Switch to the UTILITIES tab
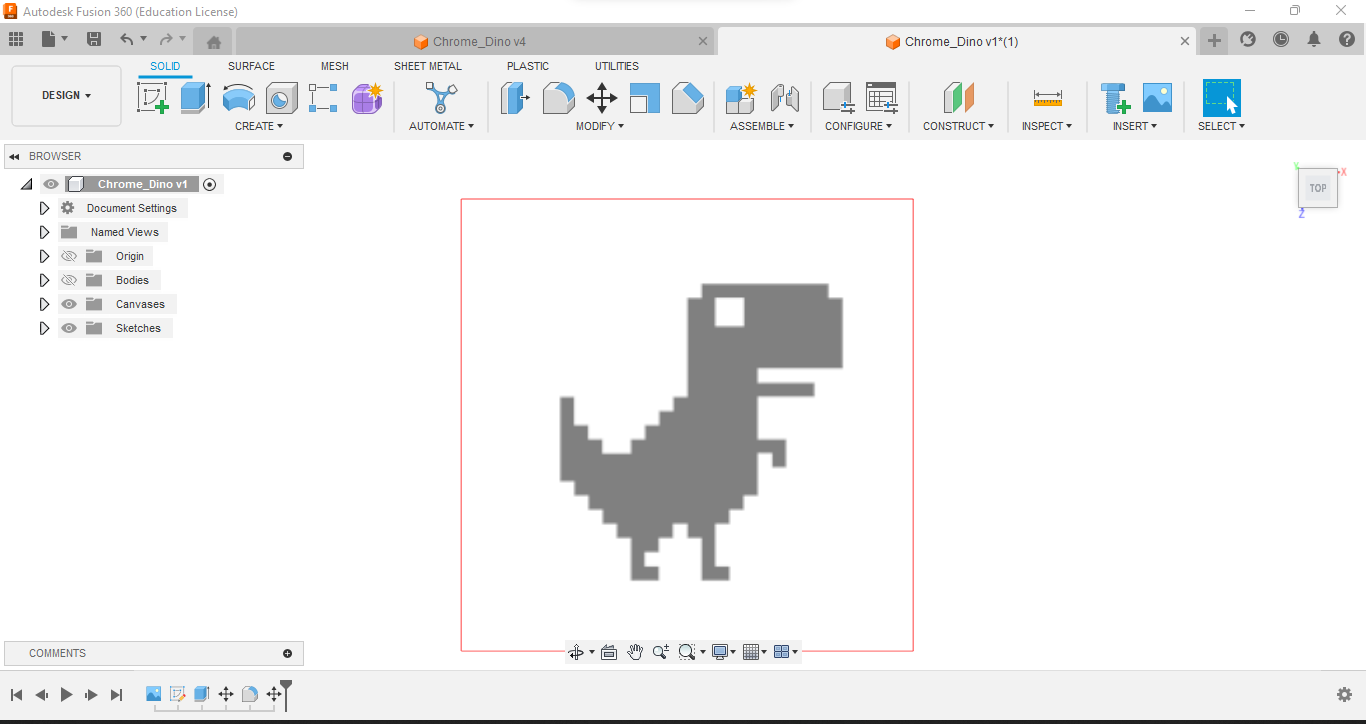The width and height of the screenshot is (1366, 724). click(617, 66)
